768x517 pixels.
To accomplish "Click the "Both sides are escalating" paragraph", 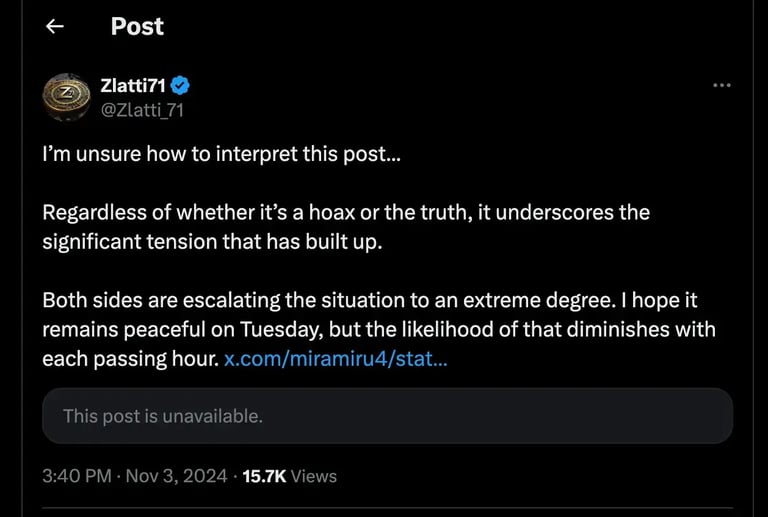I will point(378,329).
